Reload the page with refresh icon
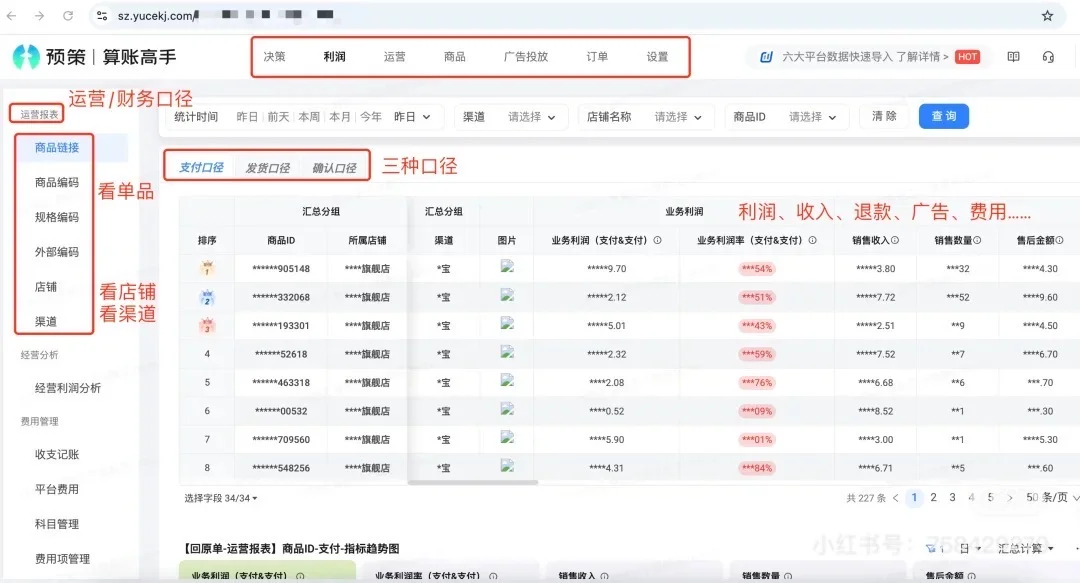Screen dimensions: 1080x583 coord(68,15)
